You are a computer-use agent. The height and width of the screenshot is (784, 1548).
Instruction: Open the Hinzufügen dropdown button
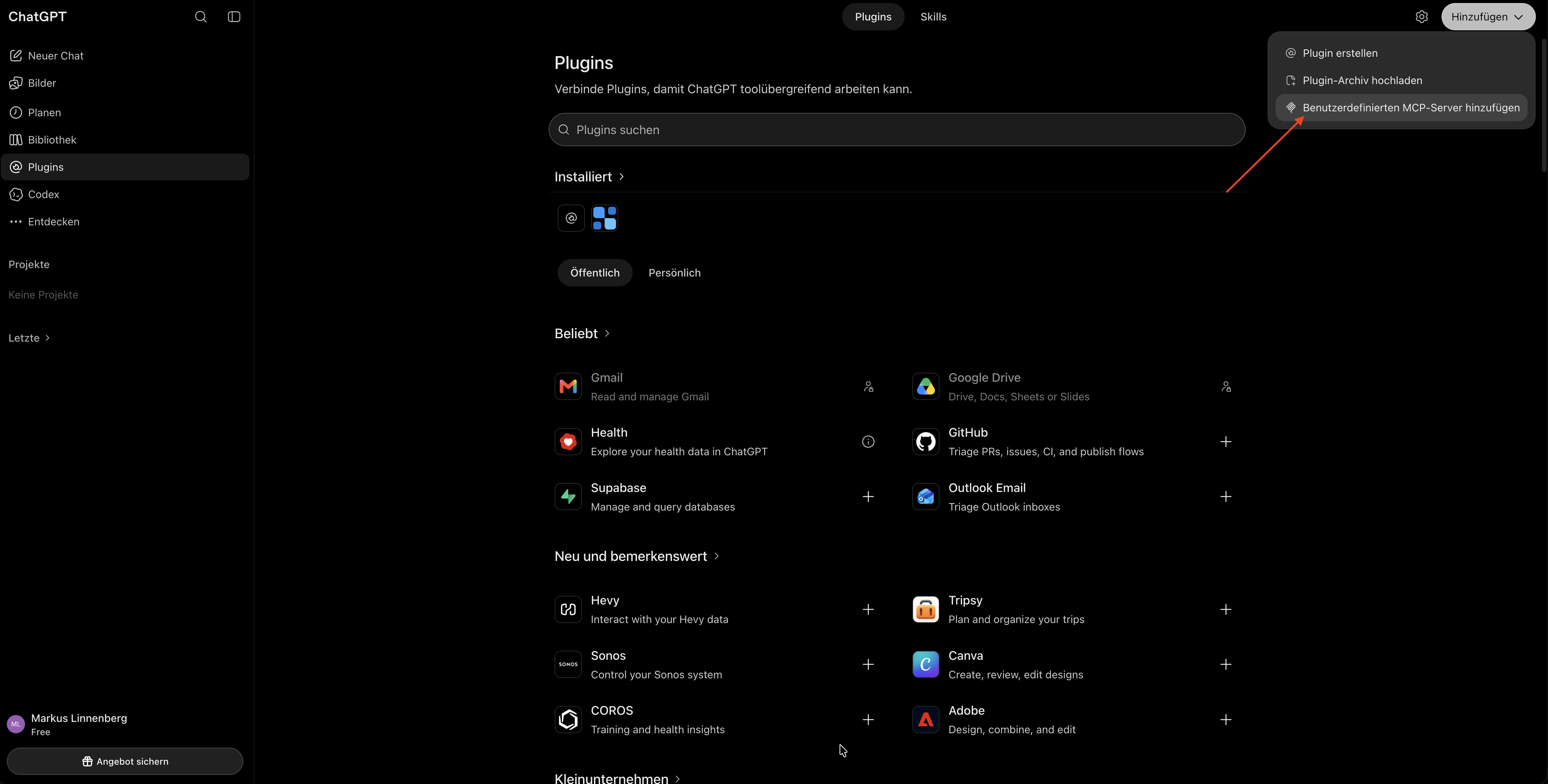[1488, 17]
